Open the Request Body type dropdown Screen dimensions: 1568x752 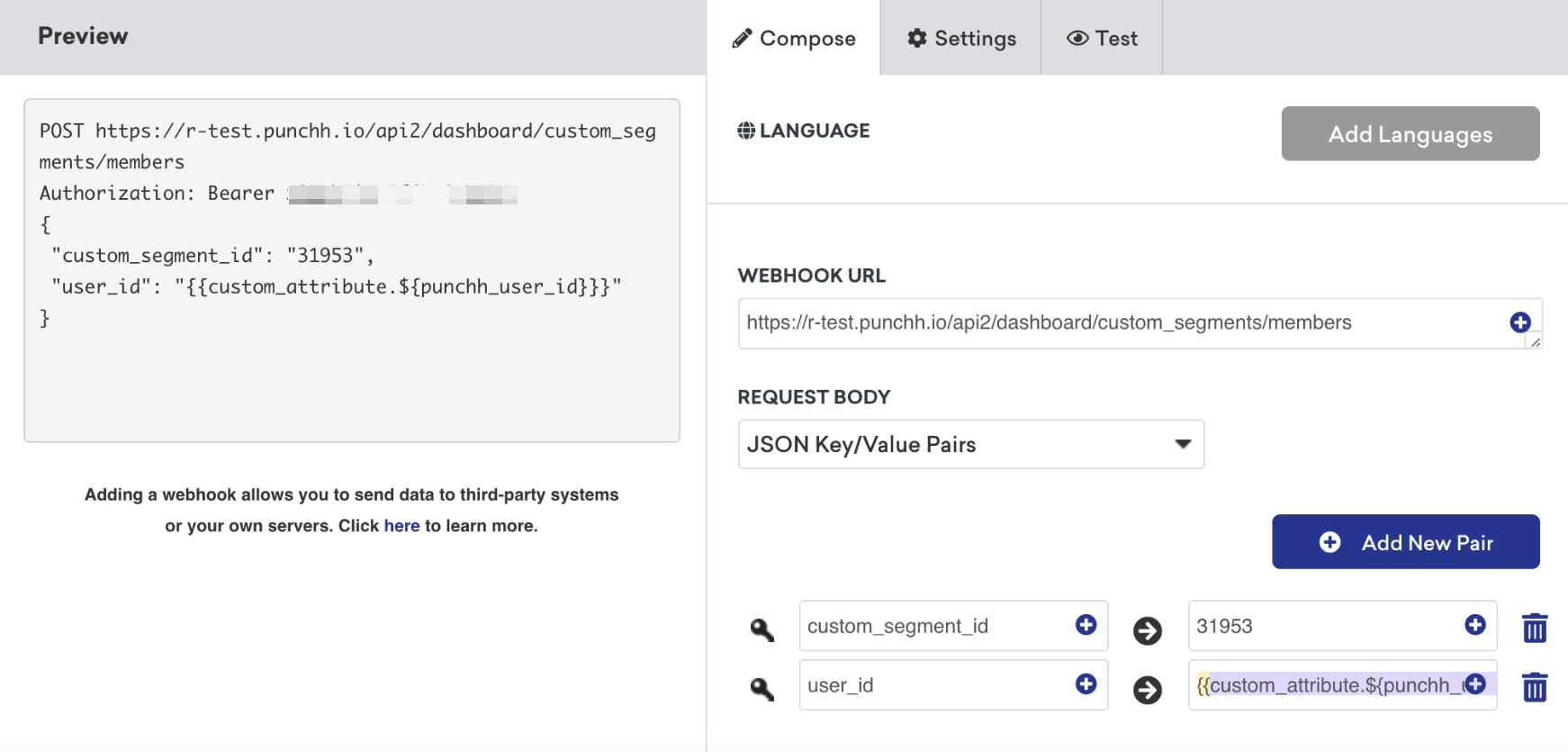[x=970, y=444]
